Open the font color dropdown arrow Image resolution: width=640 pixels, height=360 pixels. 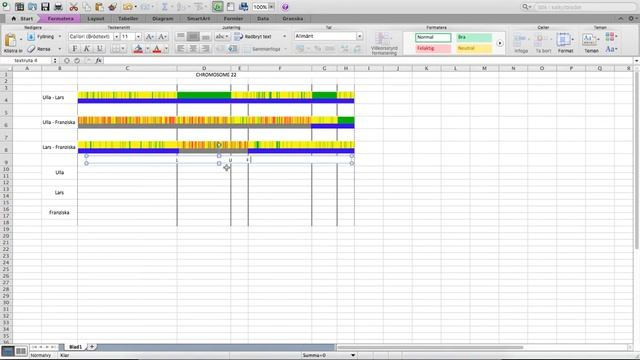(166, 49)
